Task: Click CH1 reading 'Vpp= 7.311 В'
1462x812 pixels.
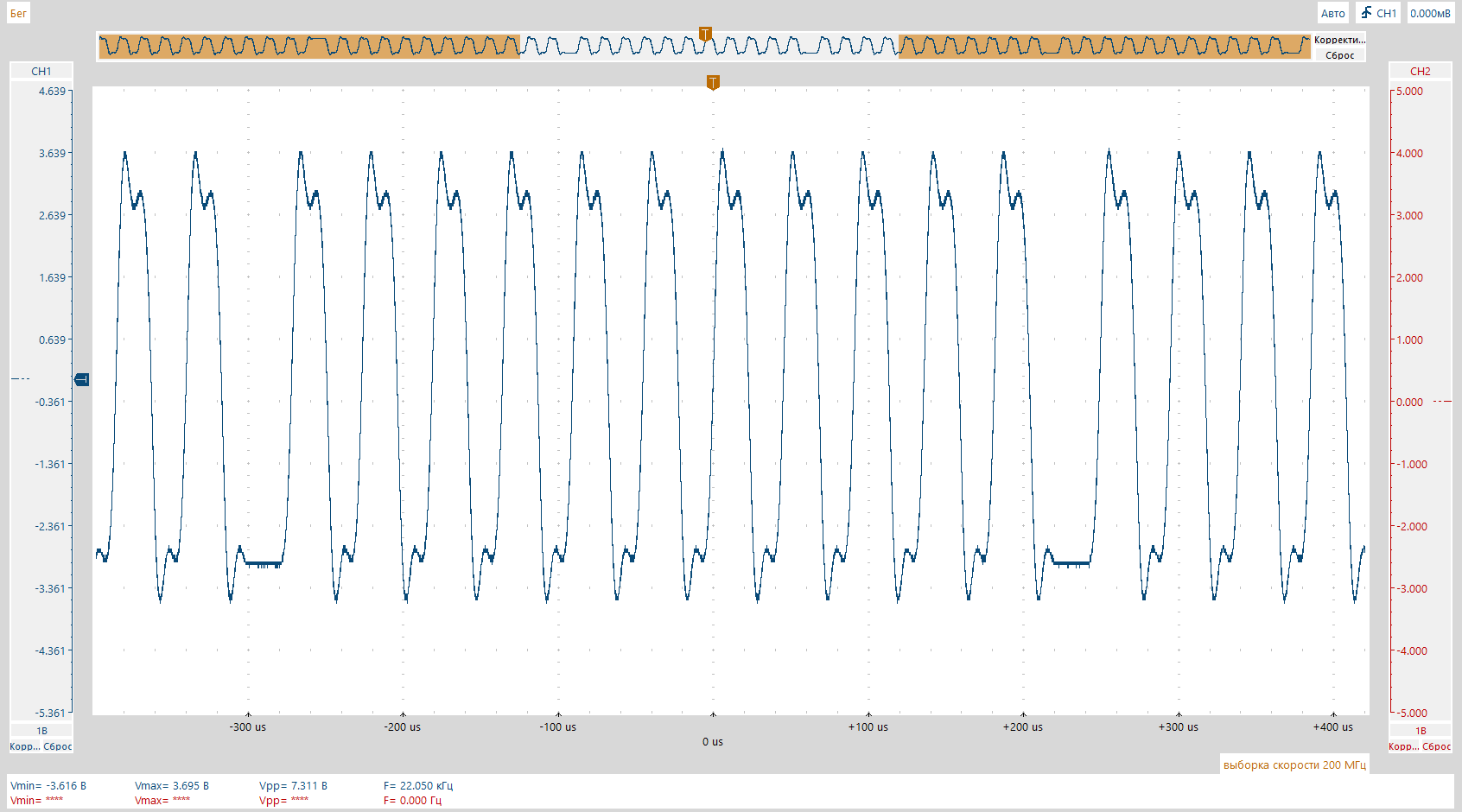Action: [x=294, y=786]
